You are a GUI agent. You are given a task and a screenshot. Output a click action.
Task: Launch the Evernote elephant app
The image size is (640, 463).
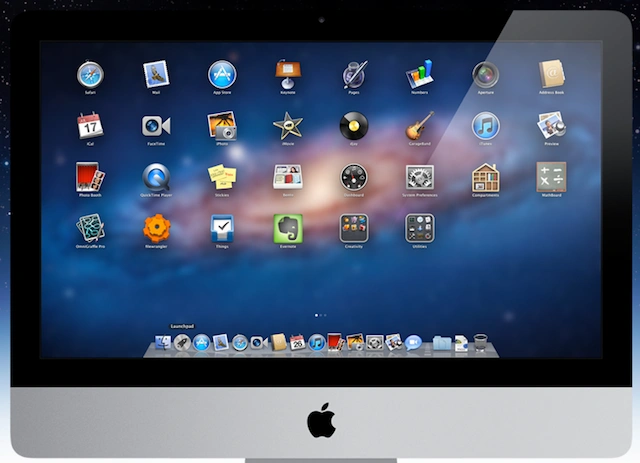coord(288,228)
